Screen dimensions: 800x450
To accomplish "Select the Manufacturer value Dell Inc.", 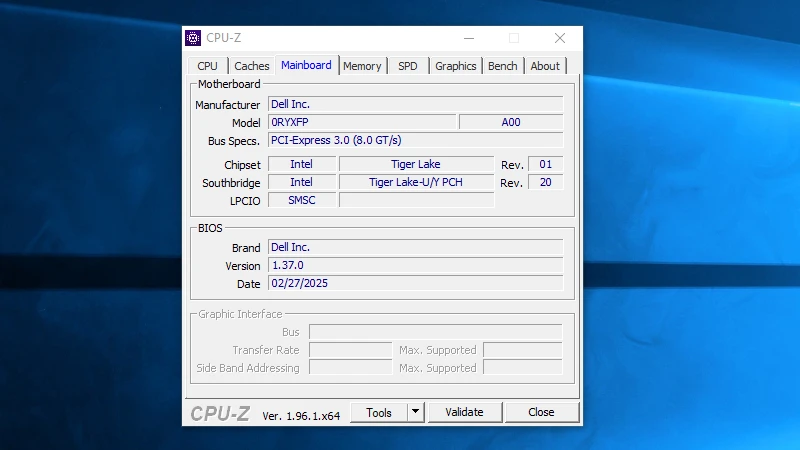I will click(416, 104).
